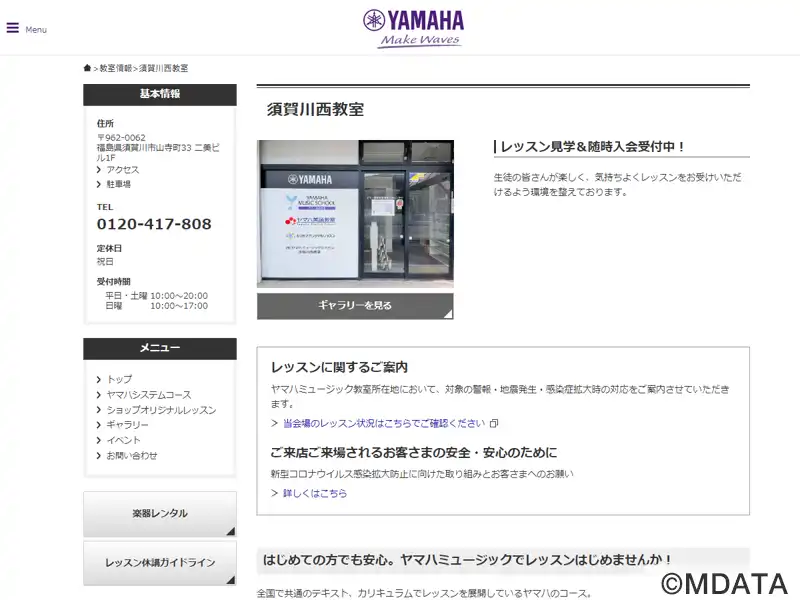Open the classroom storefront photo

click(355, 214)
